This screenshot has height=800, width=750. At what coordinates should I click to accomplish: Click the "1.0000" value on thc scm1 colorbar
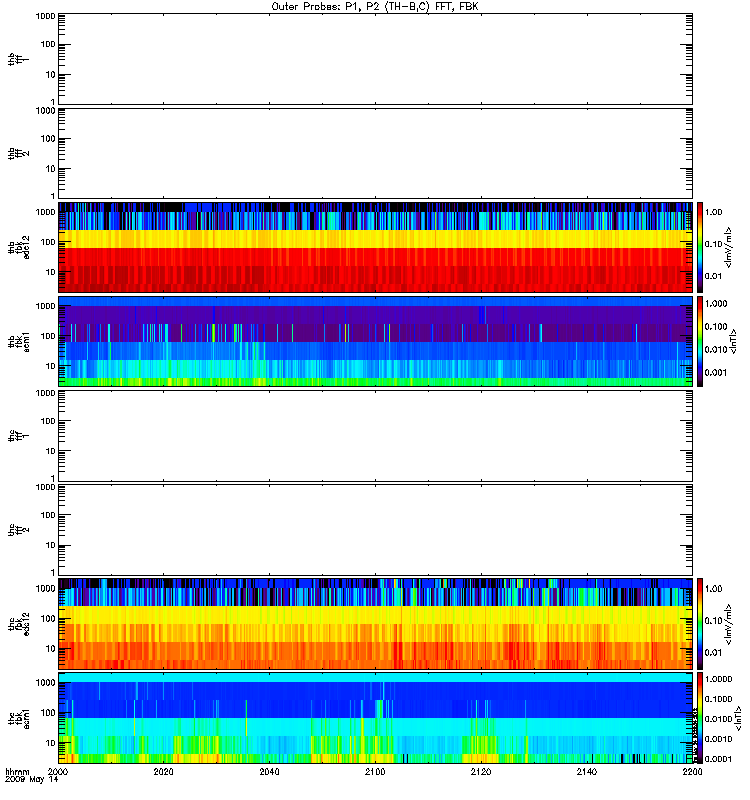tap(719, 679)
